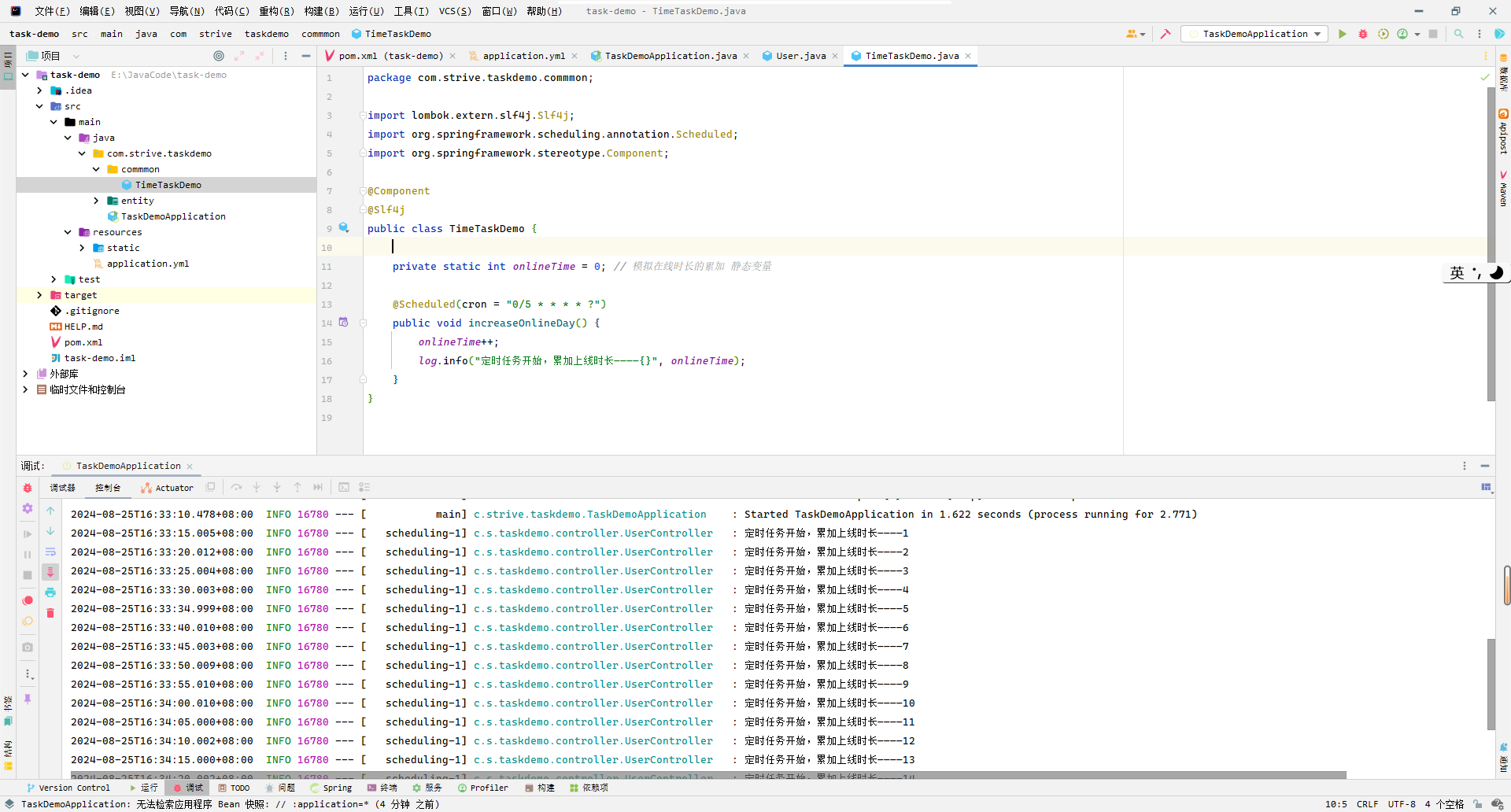Image resolution: width=1511 pixels, height=812 pixels.
Task: Rerun debug session bug icon
Action: 28,488
